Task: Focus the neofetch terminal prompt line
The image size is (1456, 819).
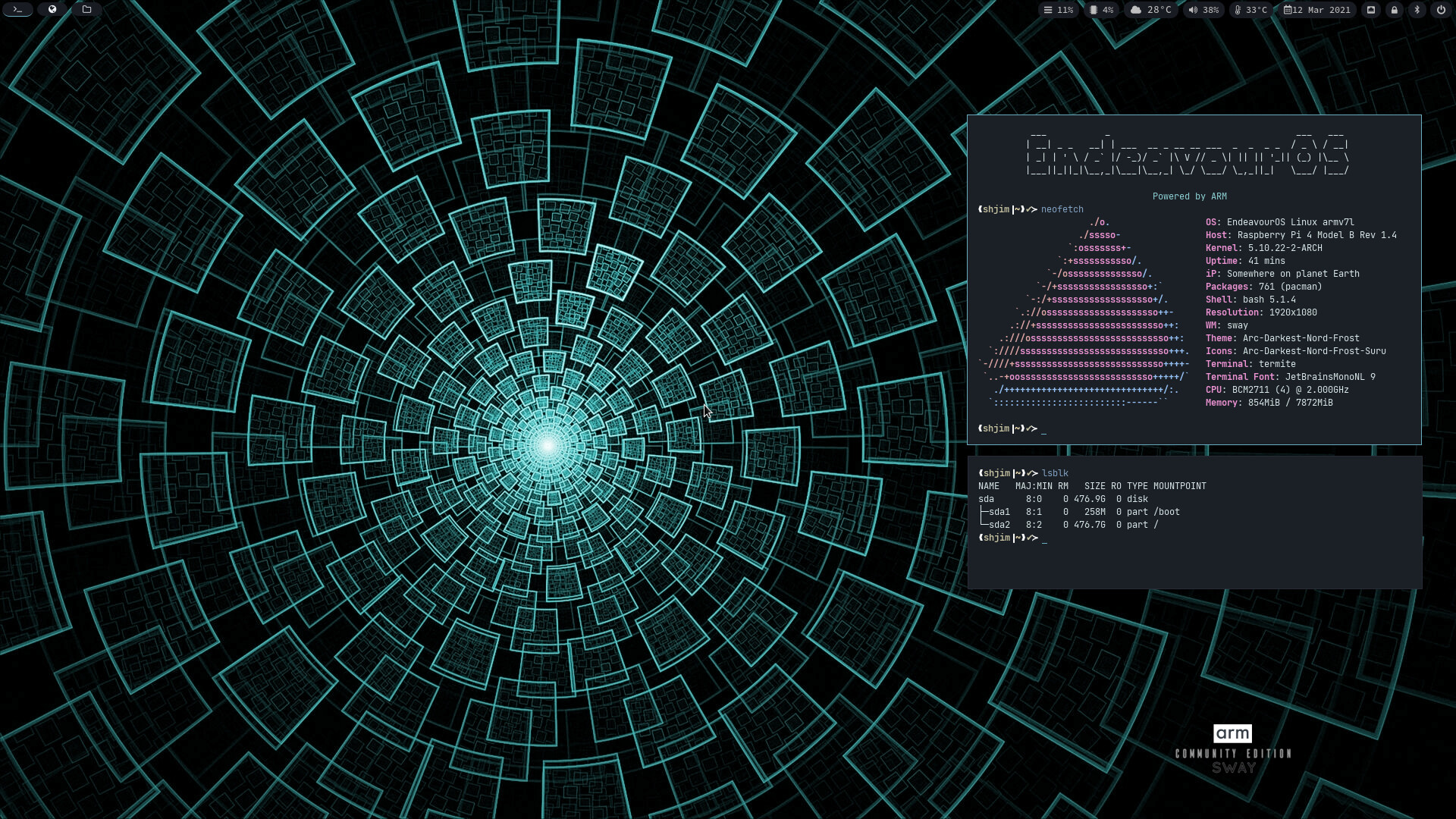Action: [1012, 429]
